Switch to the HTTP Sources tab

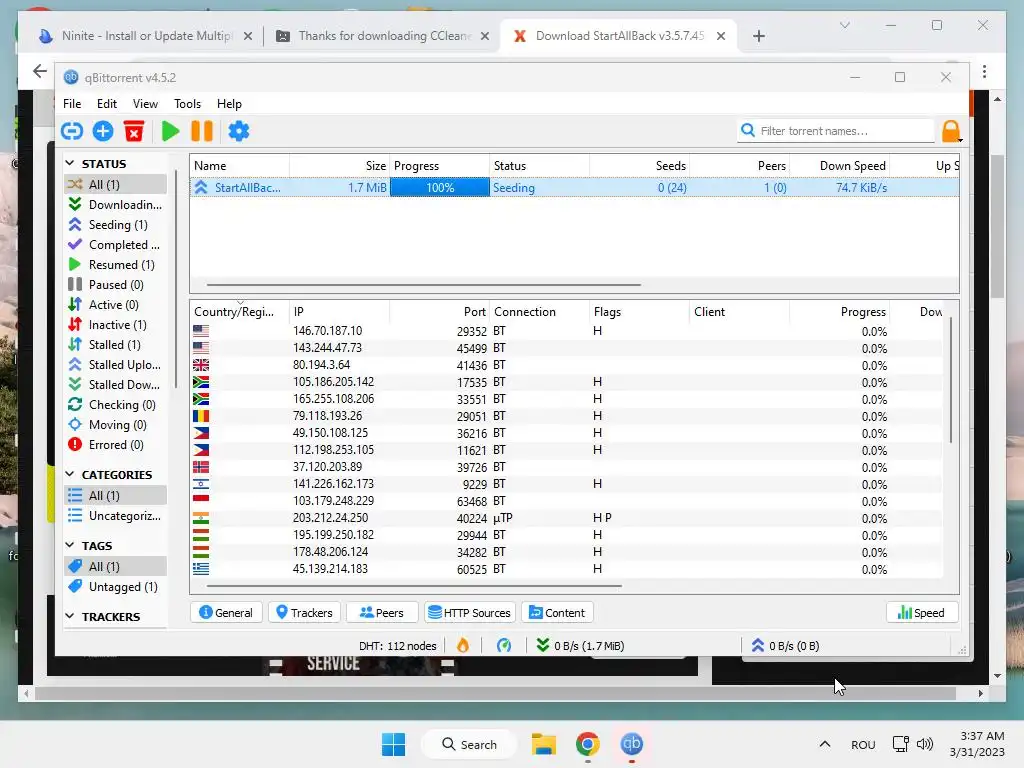pos(470,613)
